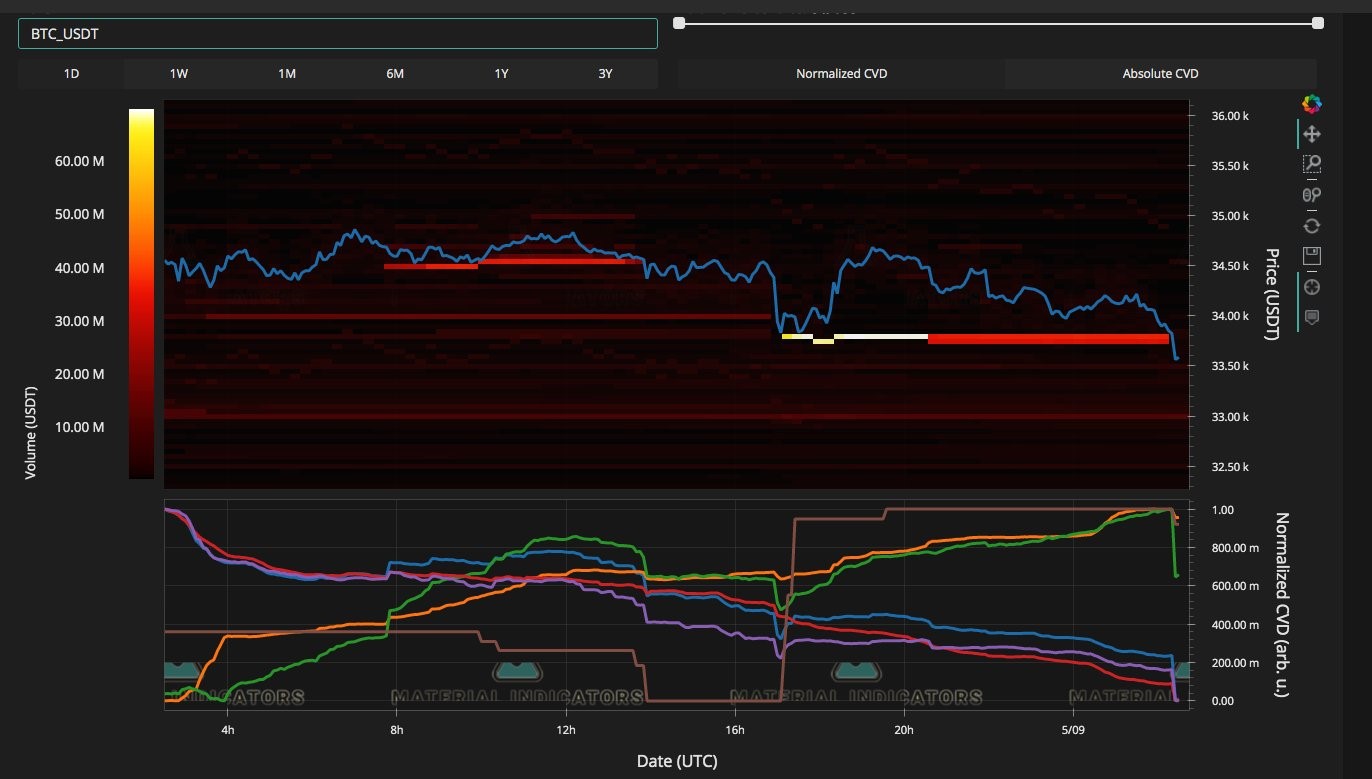Click the 12h time axis label

(565, 729)
